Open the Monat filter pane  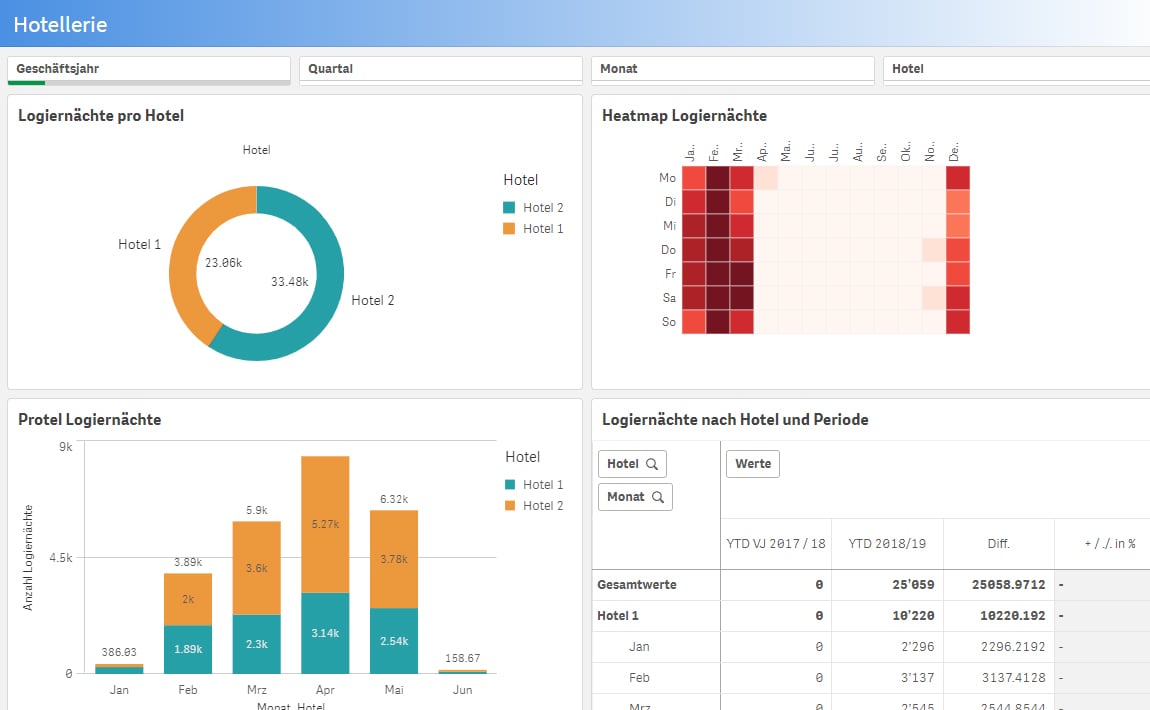[733, 70]
